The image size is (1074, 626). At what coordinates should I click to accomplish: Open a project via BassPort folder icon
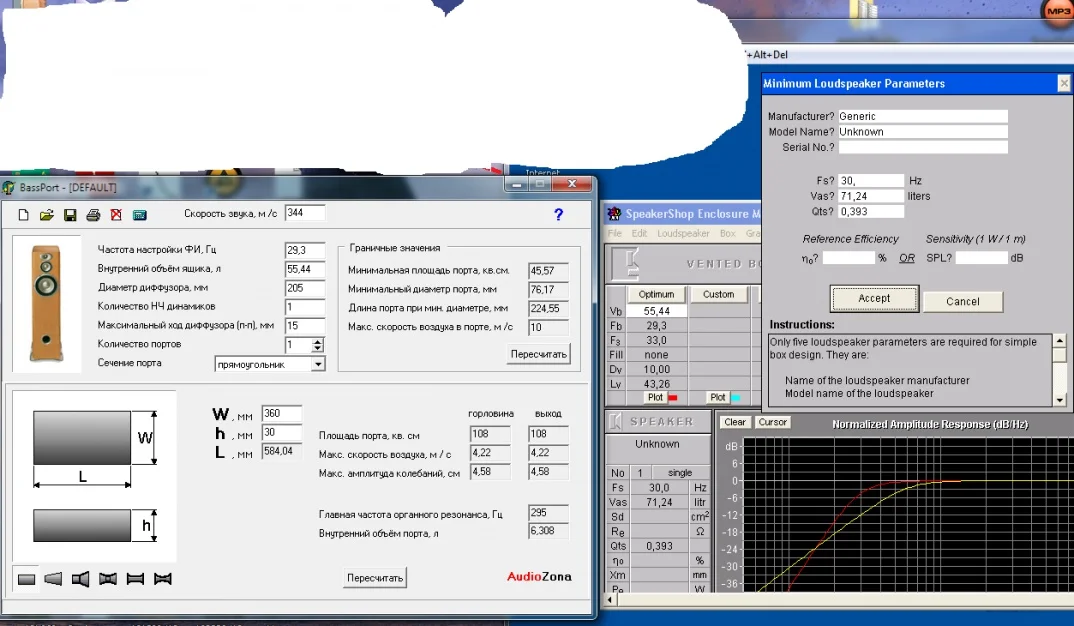(x=47, y=214)
